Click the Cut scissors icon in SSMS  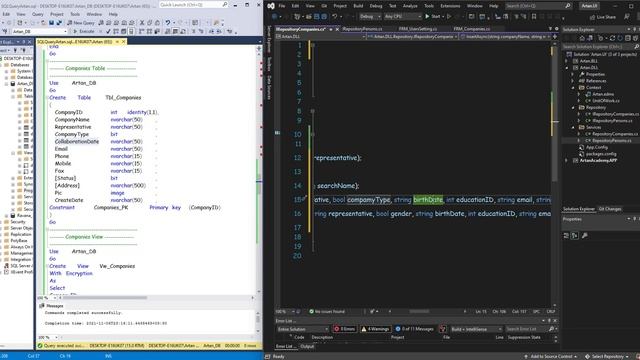pos(142,23)
